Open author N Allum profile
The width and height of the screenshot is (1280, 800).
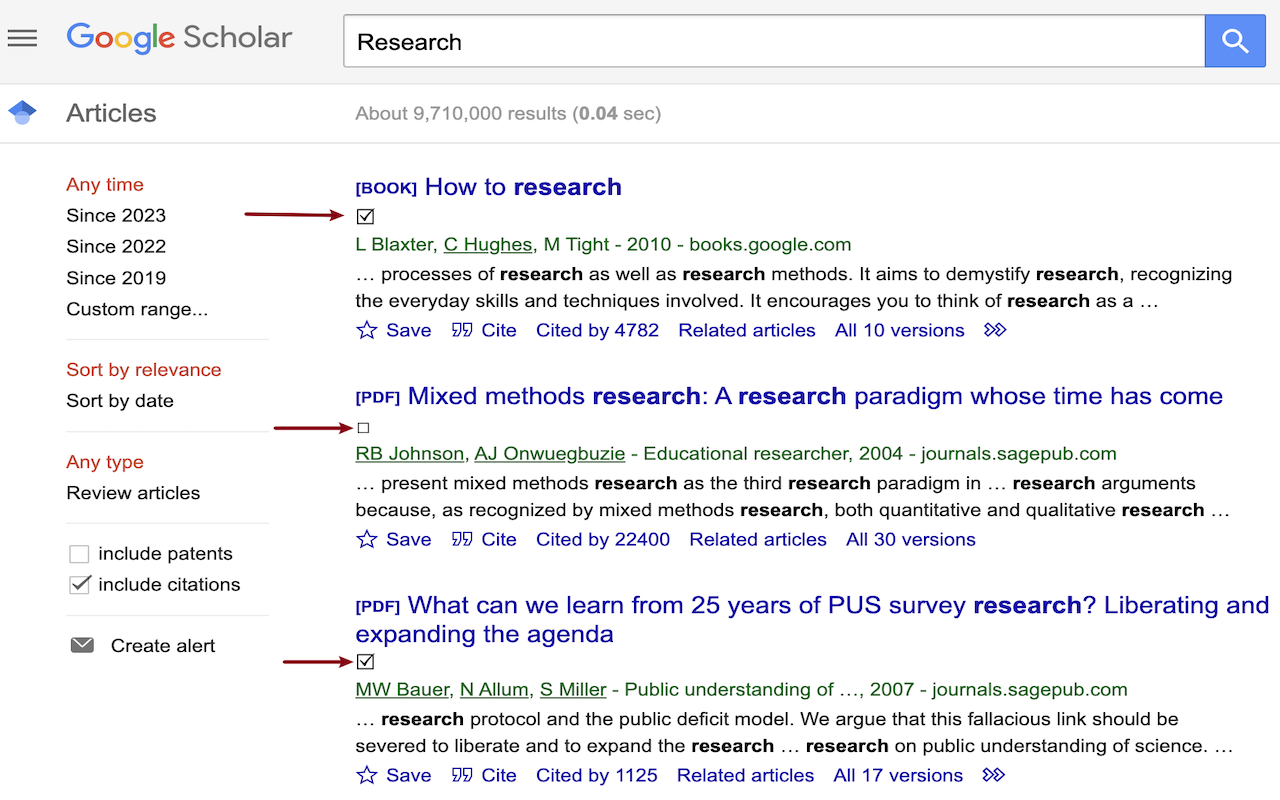pos(495,689)
